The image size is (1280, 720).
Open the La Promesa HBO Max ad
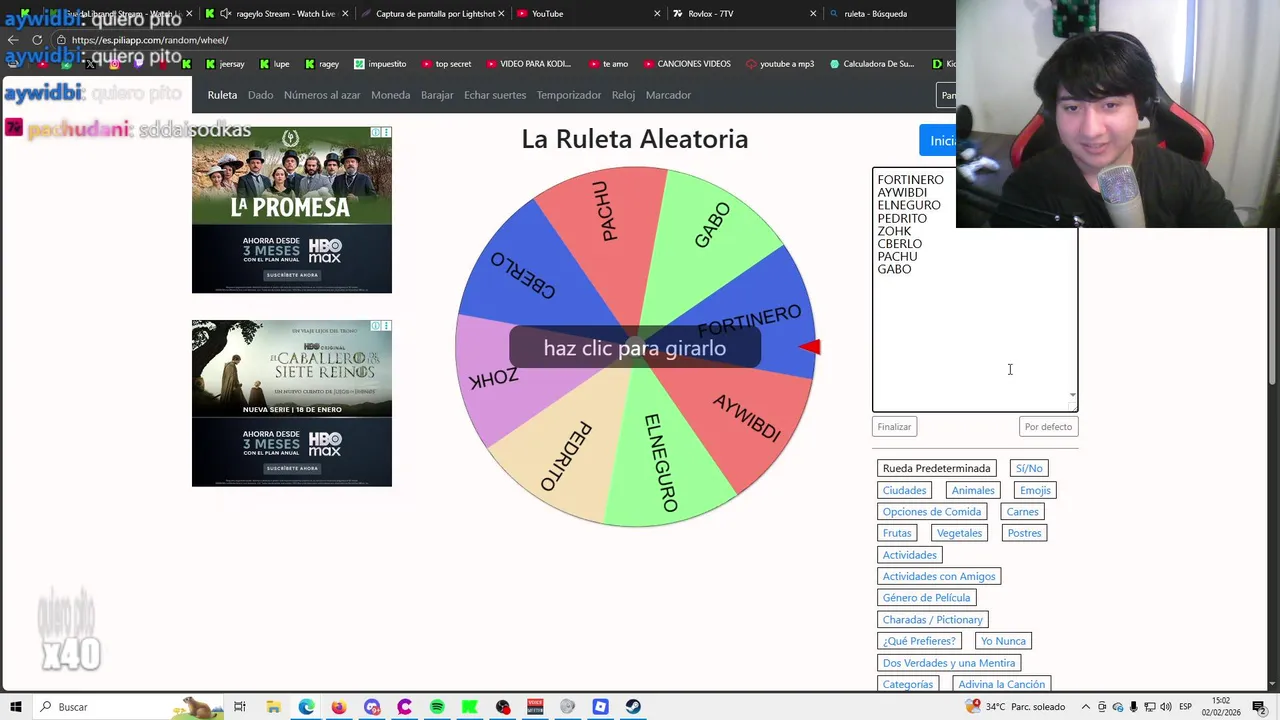coord(292,210)
